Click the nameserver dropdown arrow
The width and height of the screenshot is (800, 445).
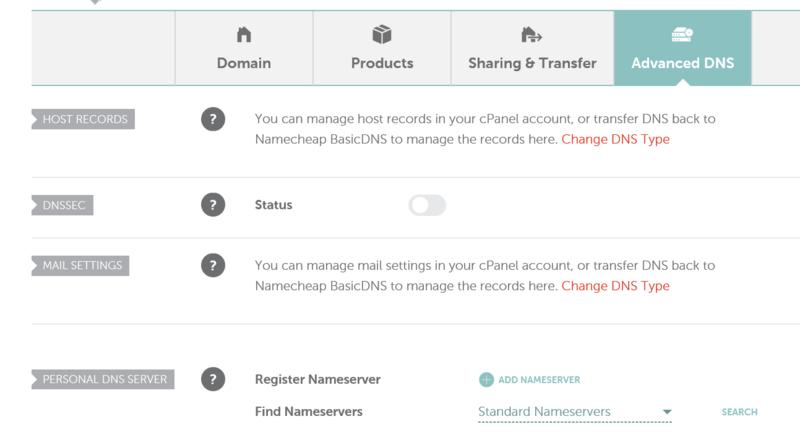(x=668, y=412)
